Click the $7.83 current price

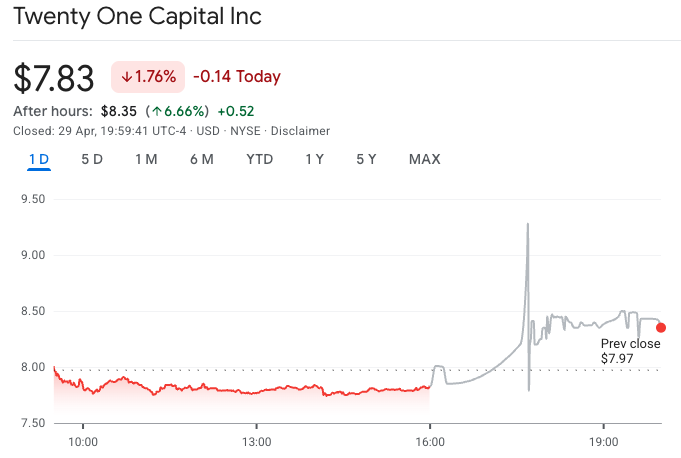[54, 77]
